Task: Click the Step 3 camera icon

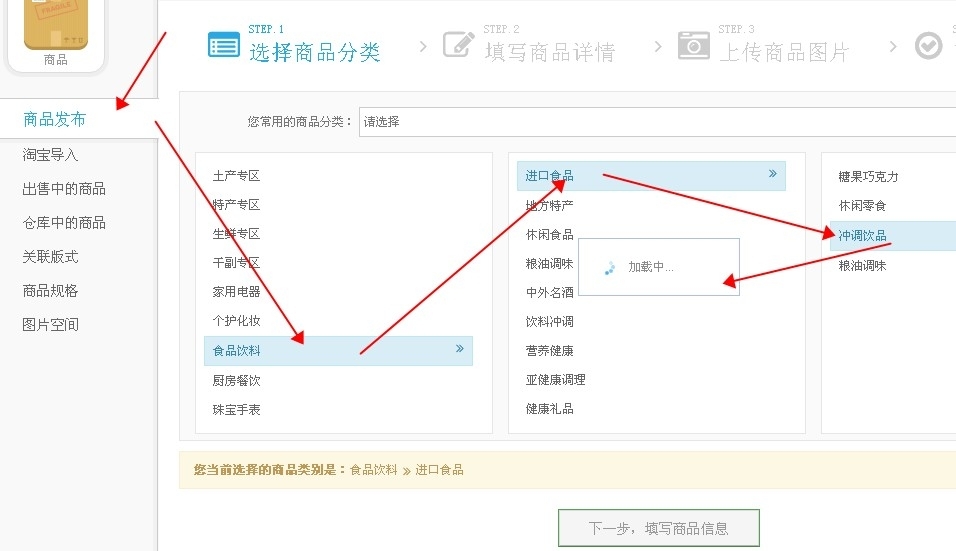Action: point(694,45)
